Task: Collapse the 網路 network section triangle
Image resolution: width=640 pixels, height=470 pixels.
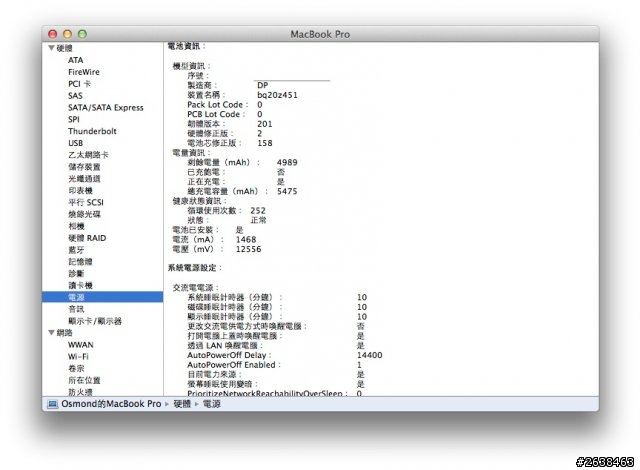Action: tap(51, 333)
